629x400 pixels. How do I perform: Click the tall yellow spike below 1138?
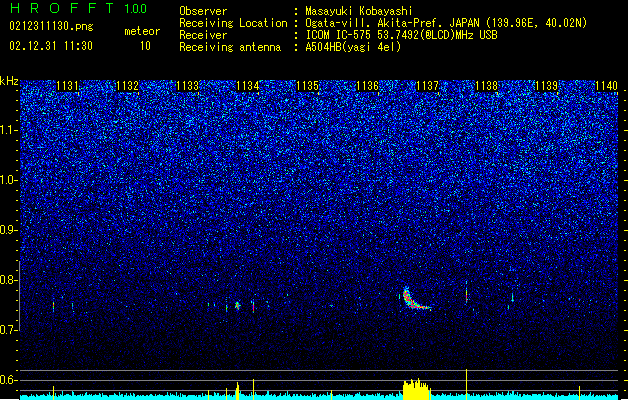click(x=466, y=384)
